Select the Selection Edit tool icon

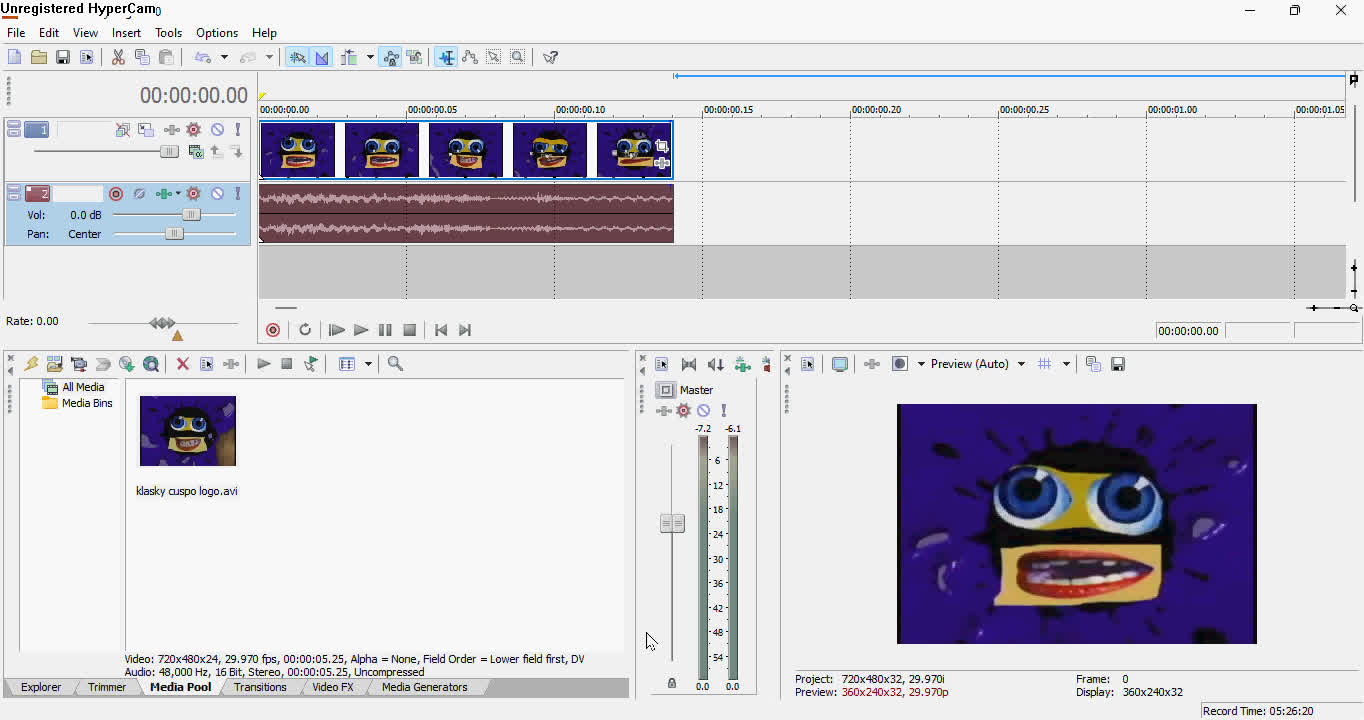point(494,57)
